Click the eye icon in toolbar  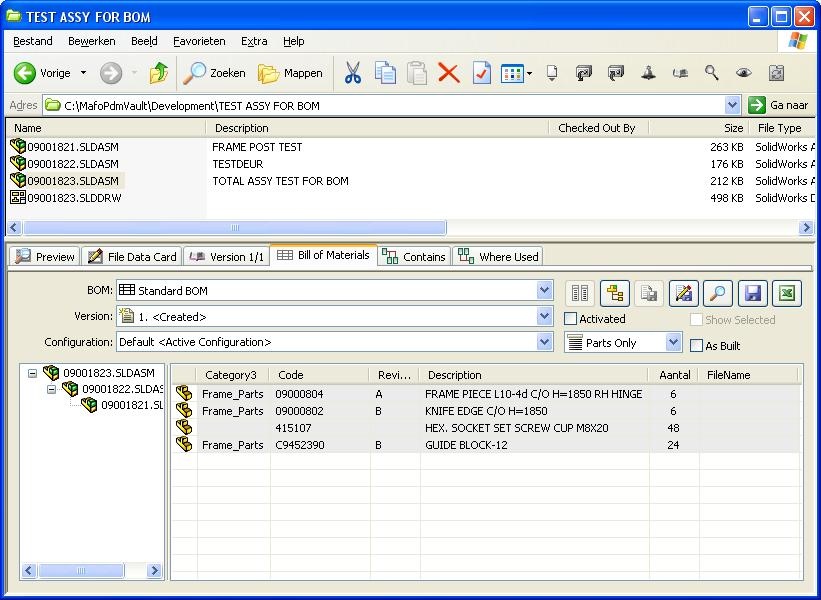point(743,73)
